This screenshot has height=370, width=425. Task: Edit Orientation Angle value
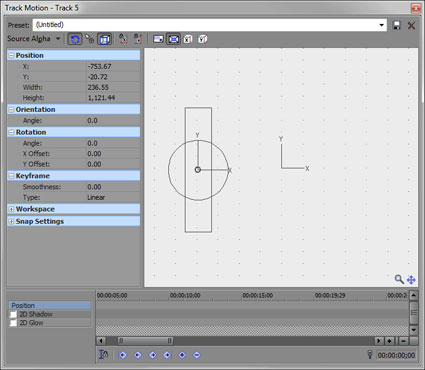[113, 120]
